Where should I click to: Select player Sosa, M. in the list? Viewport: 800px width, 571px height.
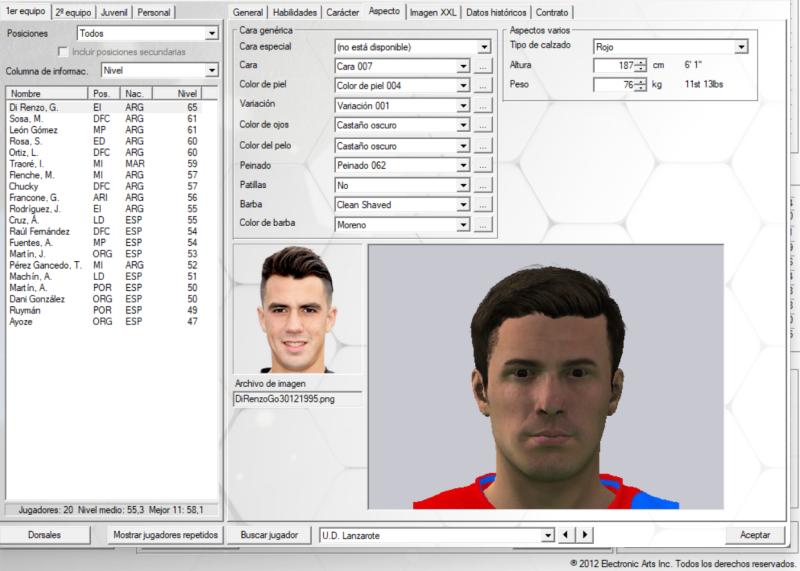point(104,118)
